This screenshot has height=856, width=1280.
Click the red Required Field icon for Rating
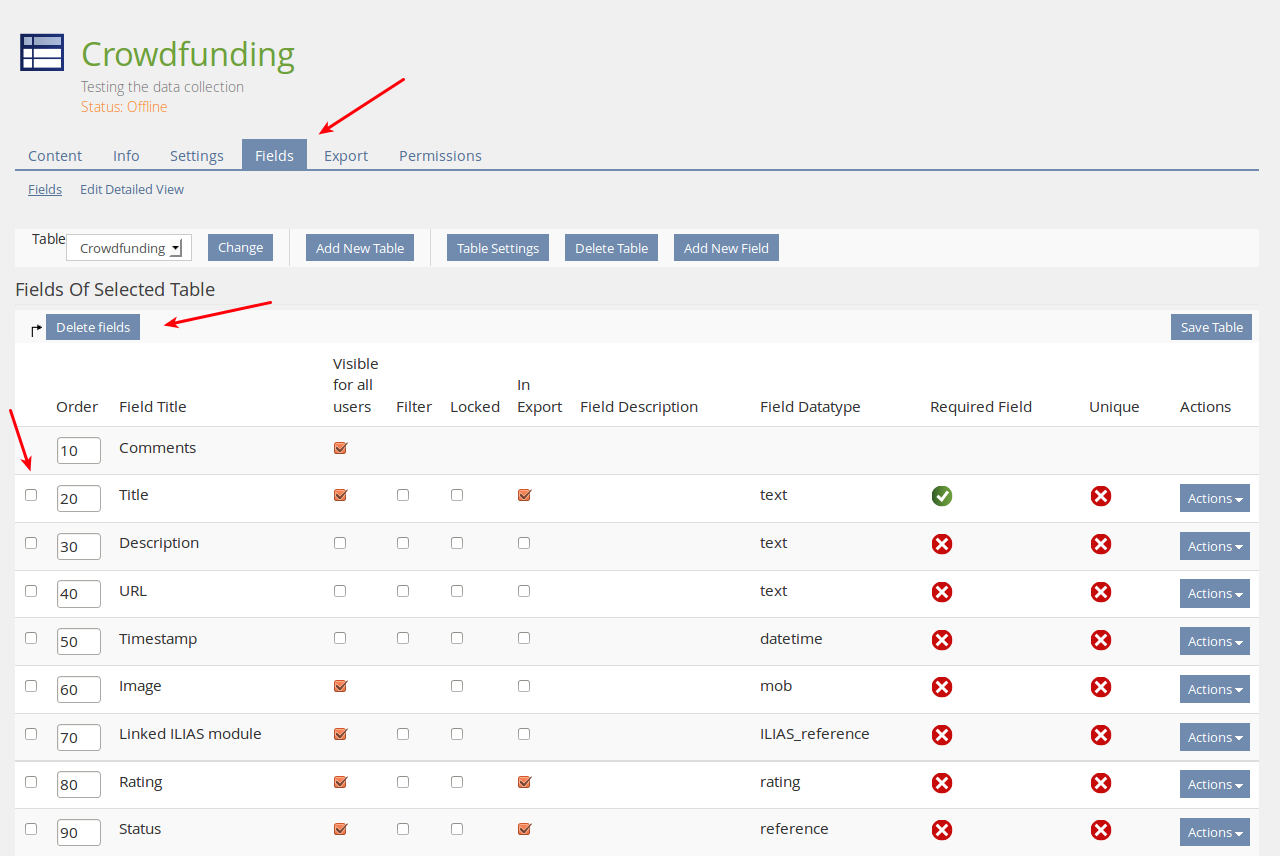pos(941,783)
